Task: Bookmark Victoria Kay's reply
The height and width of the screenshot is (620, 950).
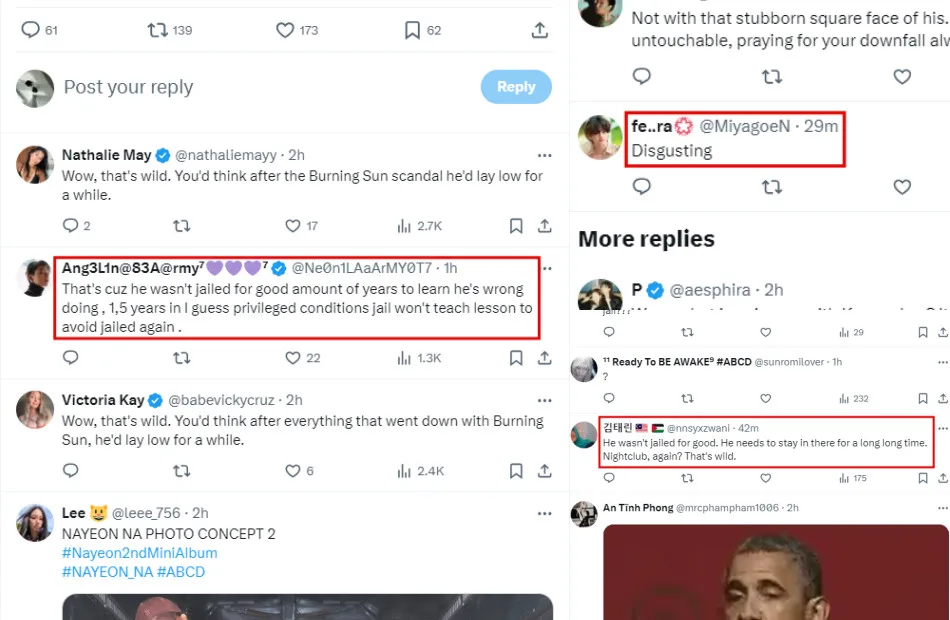Action: (x=516, y=470)
